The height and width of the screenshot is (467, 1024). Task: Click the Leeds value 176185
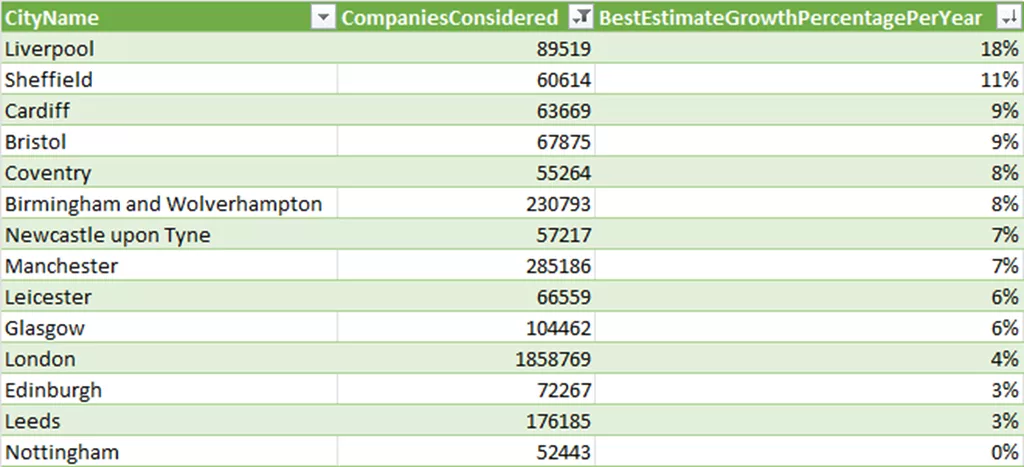[x=466, y=421]
